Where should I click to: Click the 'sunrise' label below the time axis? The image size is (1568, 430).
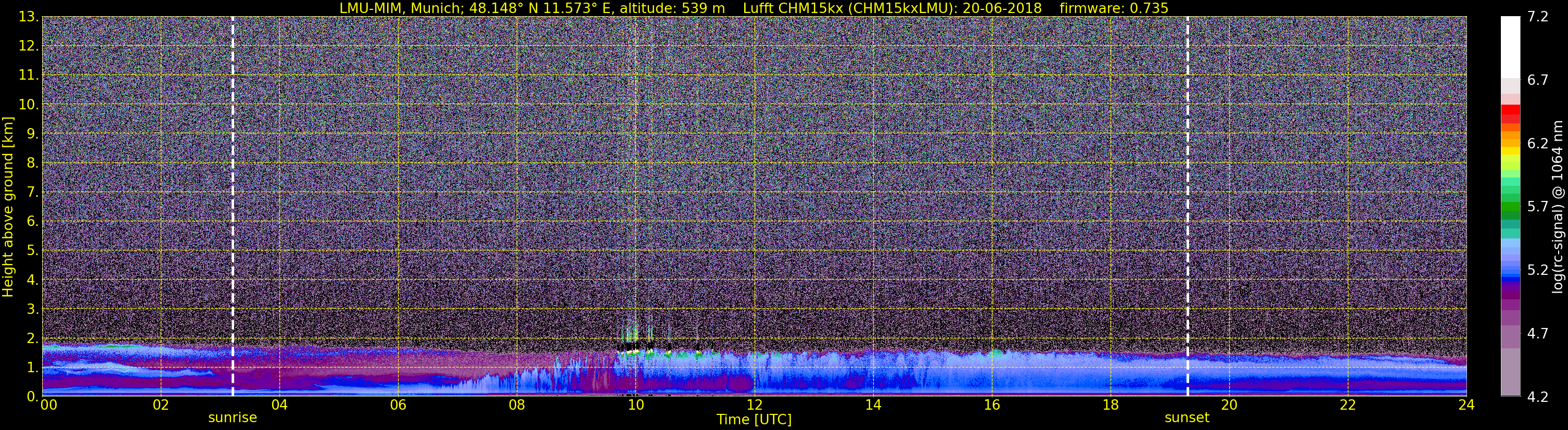(x=233, y=418)
